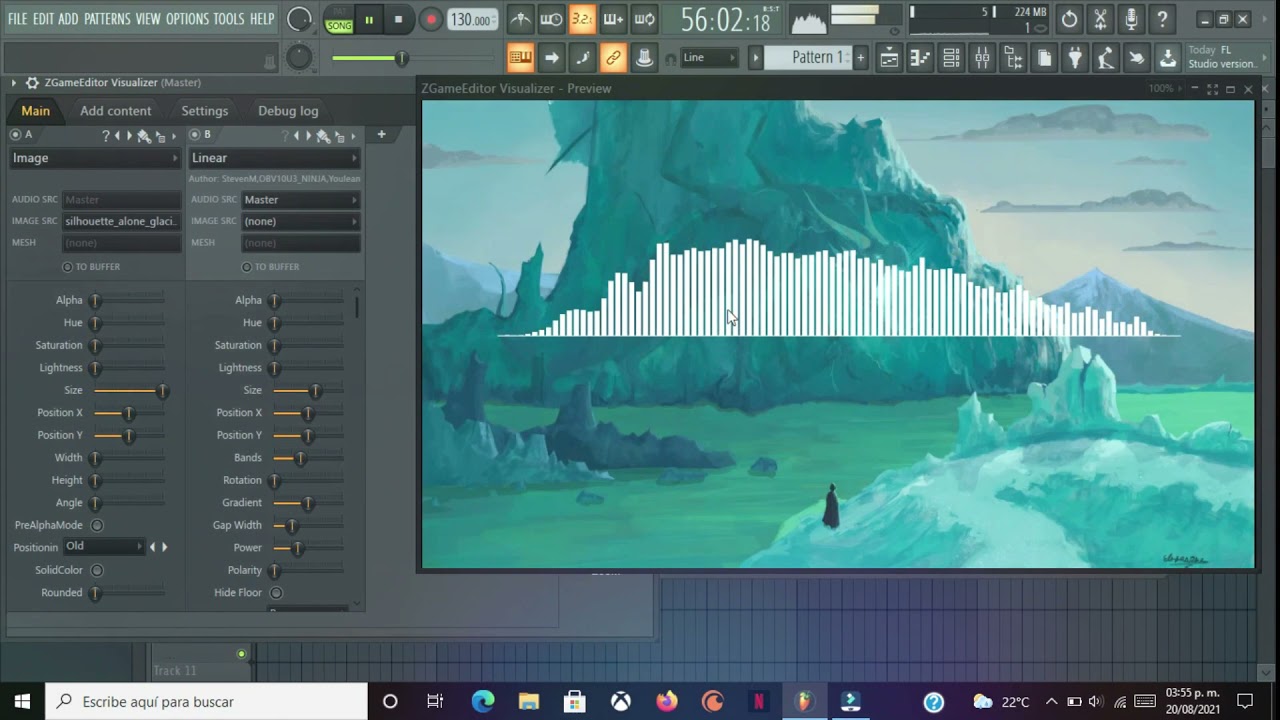1280x720 pixels.
Task: Open the plugin picker plug icon
Action: [1075, 58]
